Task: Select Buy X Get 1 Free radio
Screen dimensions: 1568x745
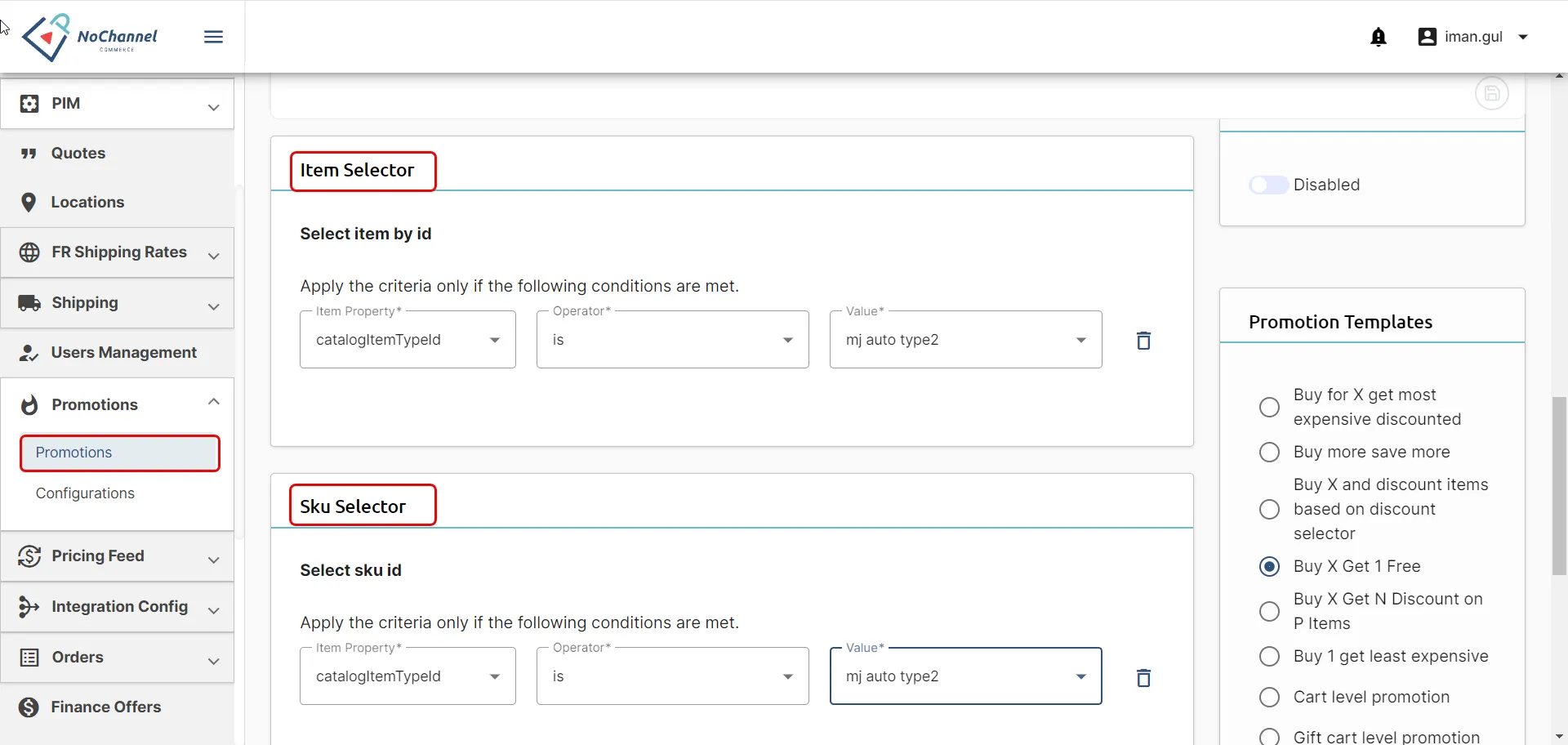Action: 1269,566
